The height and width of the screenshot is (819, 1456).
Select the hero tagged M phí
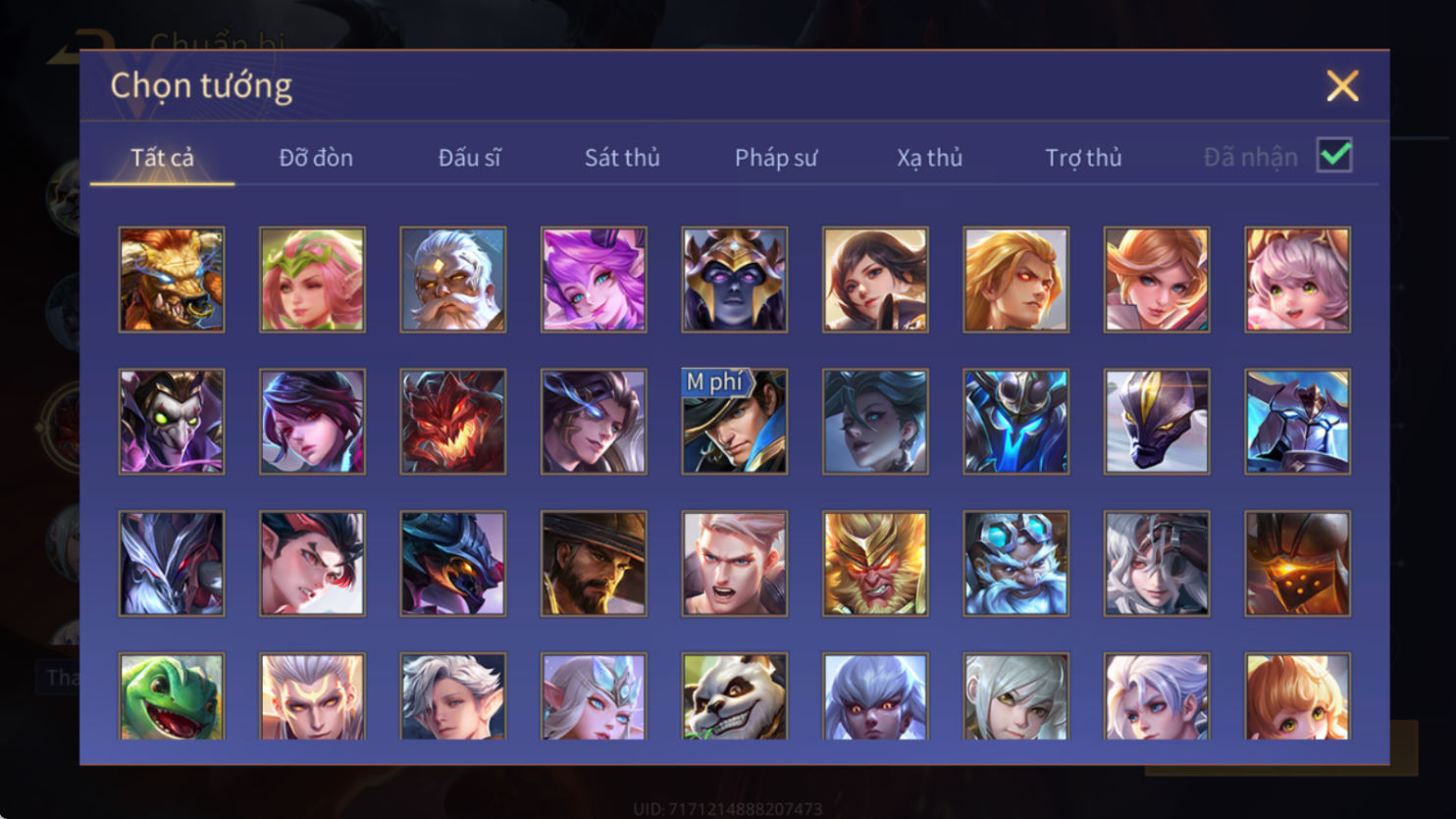[x=735, y=422]
